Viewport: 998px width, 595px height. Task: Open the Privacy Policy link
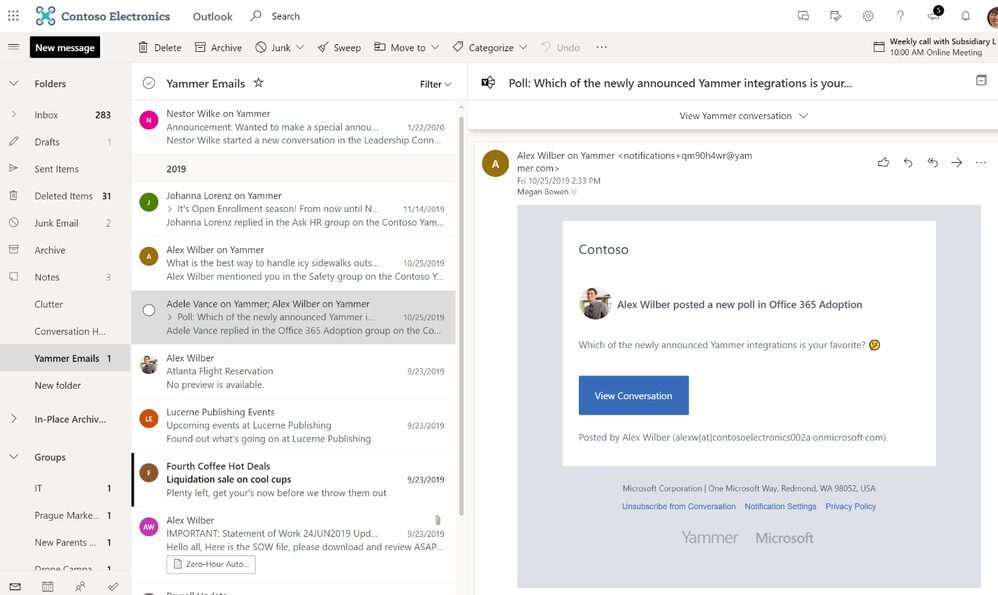(x=850, y=507)
